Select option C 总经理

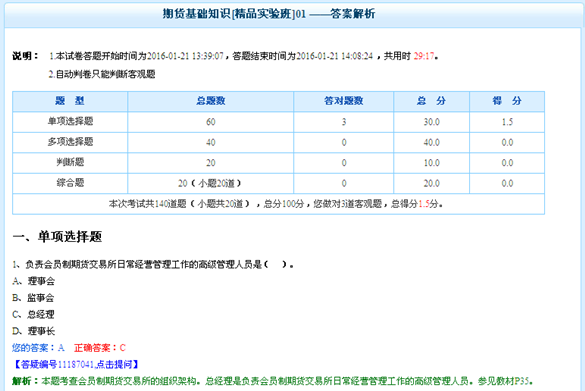tap(34, 315)
